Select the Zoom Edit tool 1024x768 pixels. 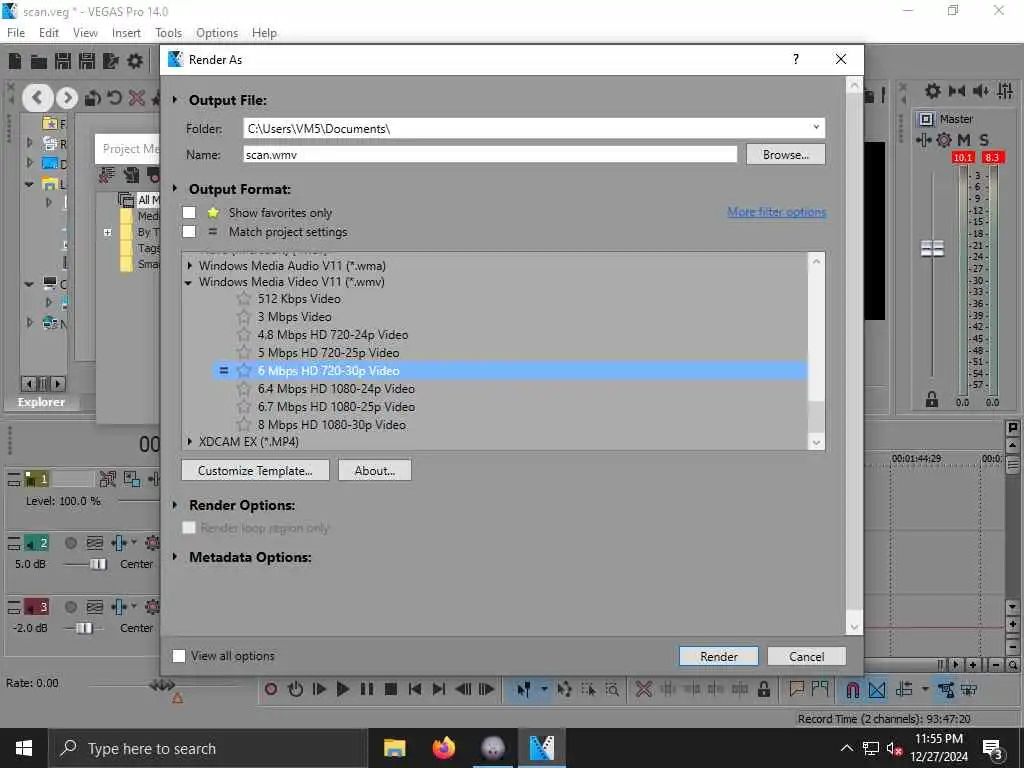tap(612, 689)
